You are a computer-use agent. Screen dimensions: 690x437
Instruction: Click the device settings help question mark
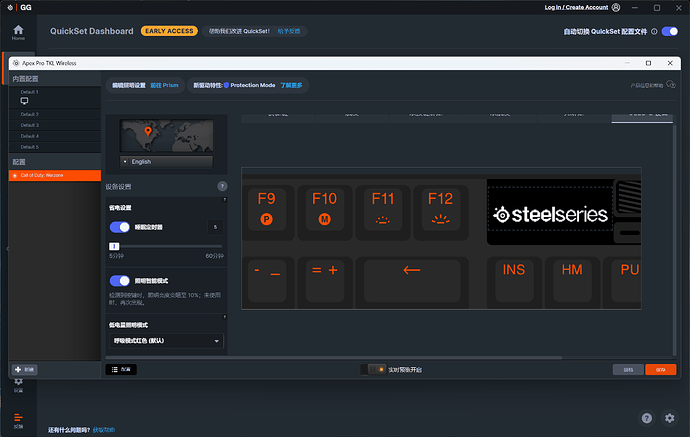pyautogui.click(x=222, y=187)
